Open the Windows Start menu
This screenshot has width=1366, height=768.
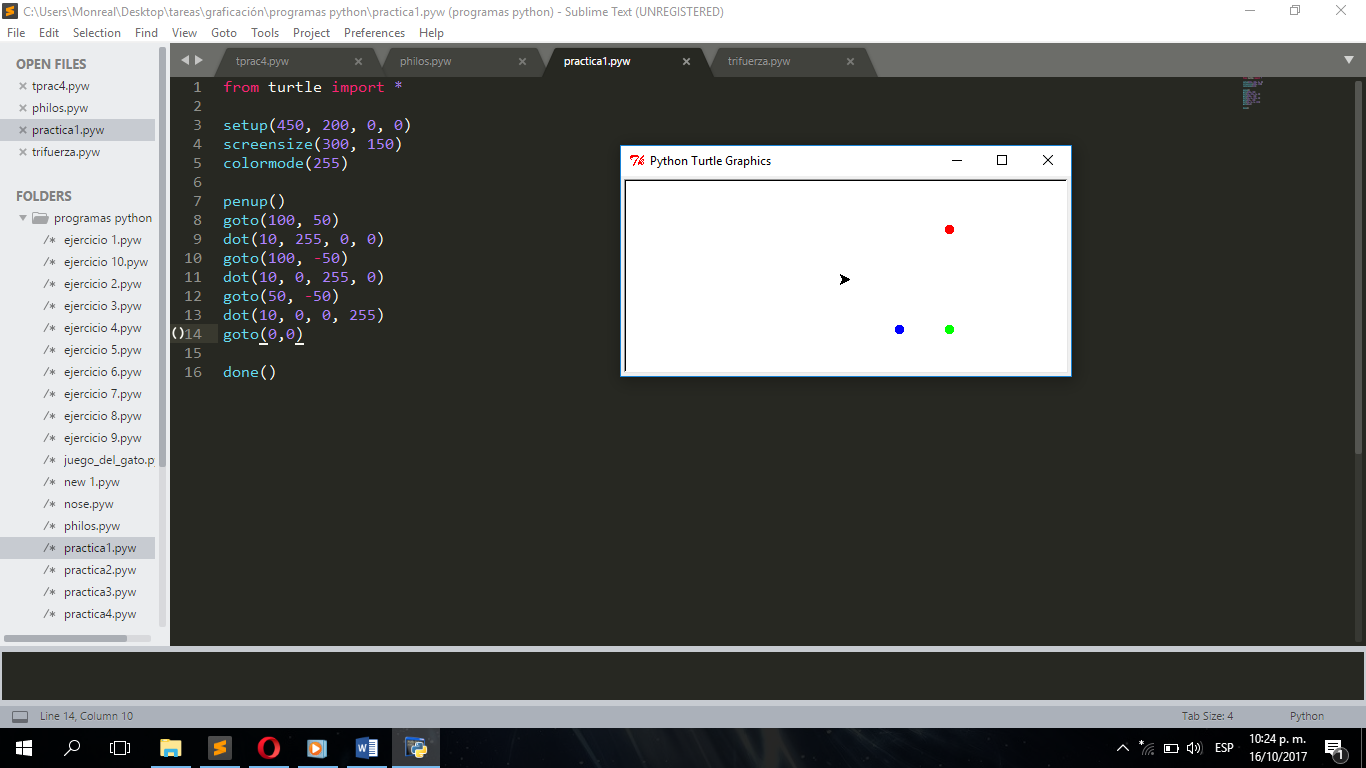[23, 747]
